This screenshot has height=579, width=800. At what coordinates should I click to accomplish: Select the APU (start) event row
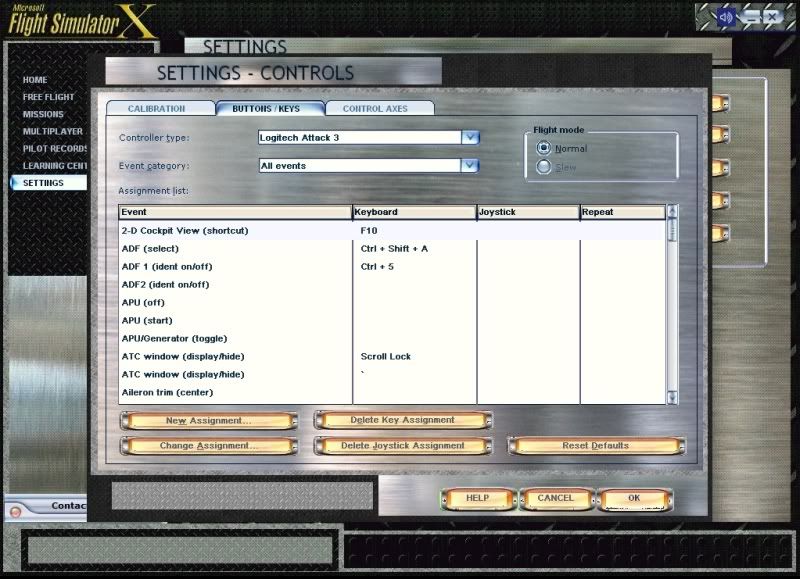[392, 320]
